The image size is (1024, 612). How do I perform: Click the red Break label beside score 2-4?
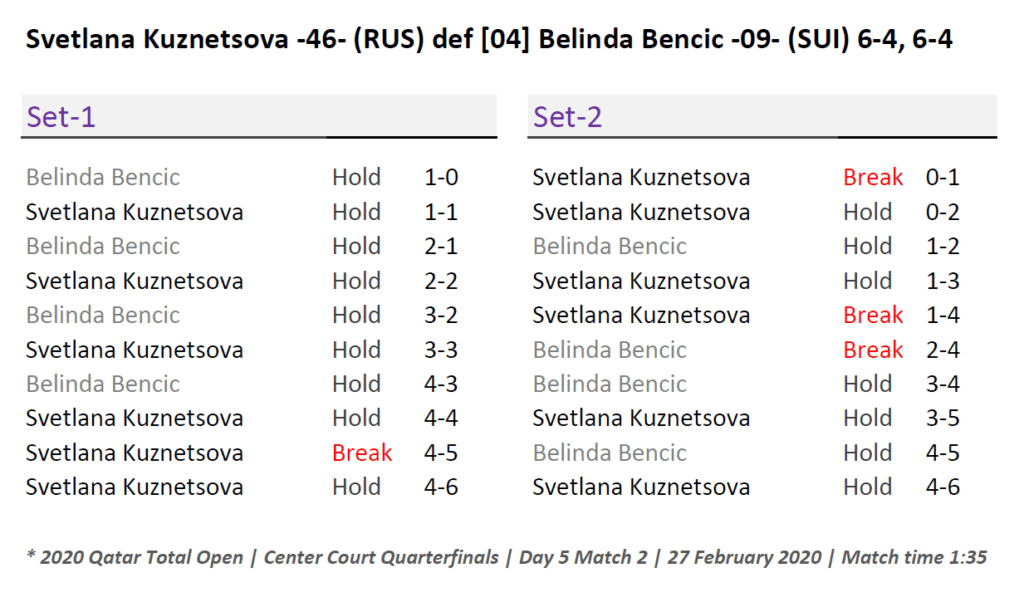coord(873,350)
